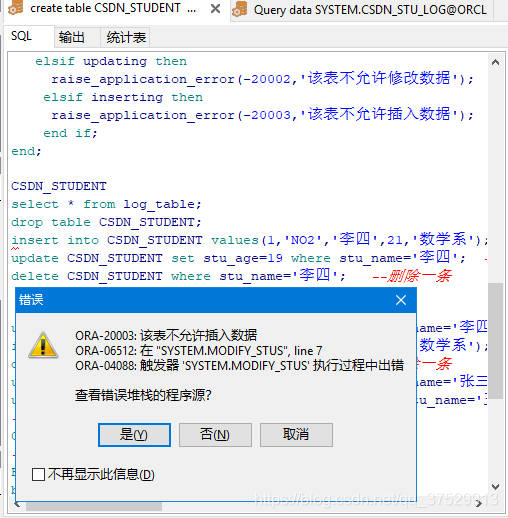The image size is (508, 518).
Task: Click the 'drop table CSDN_STUDENT;' line
Action: pos(106,222)
